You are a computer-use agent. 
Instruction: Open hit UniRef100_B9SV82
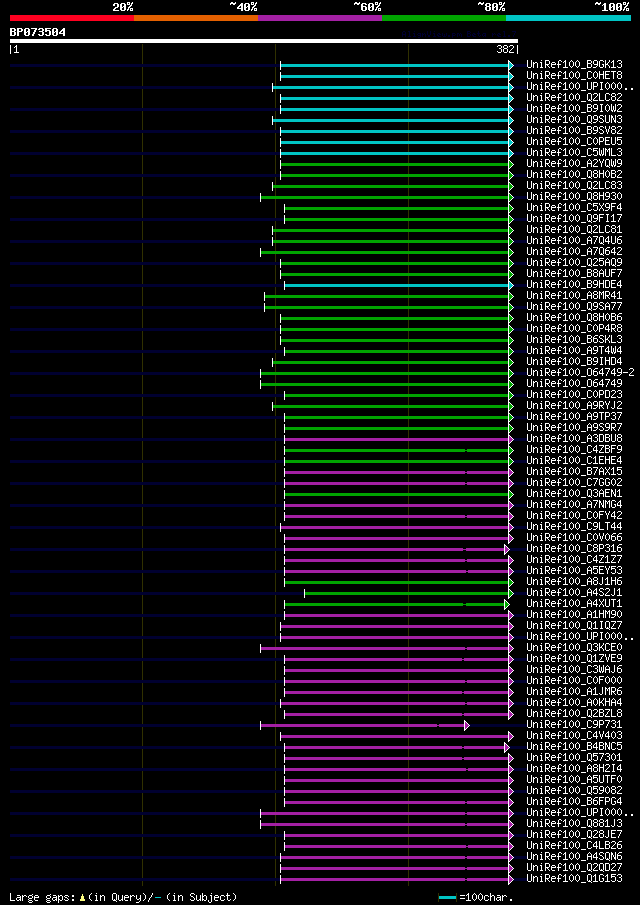pyautogui.click(x=574, y=130)
